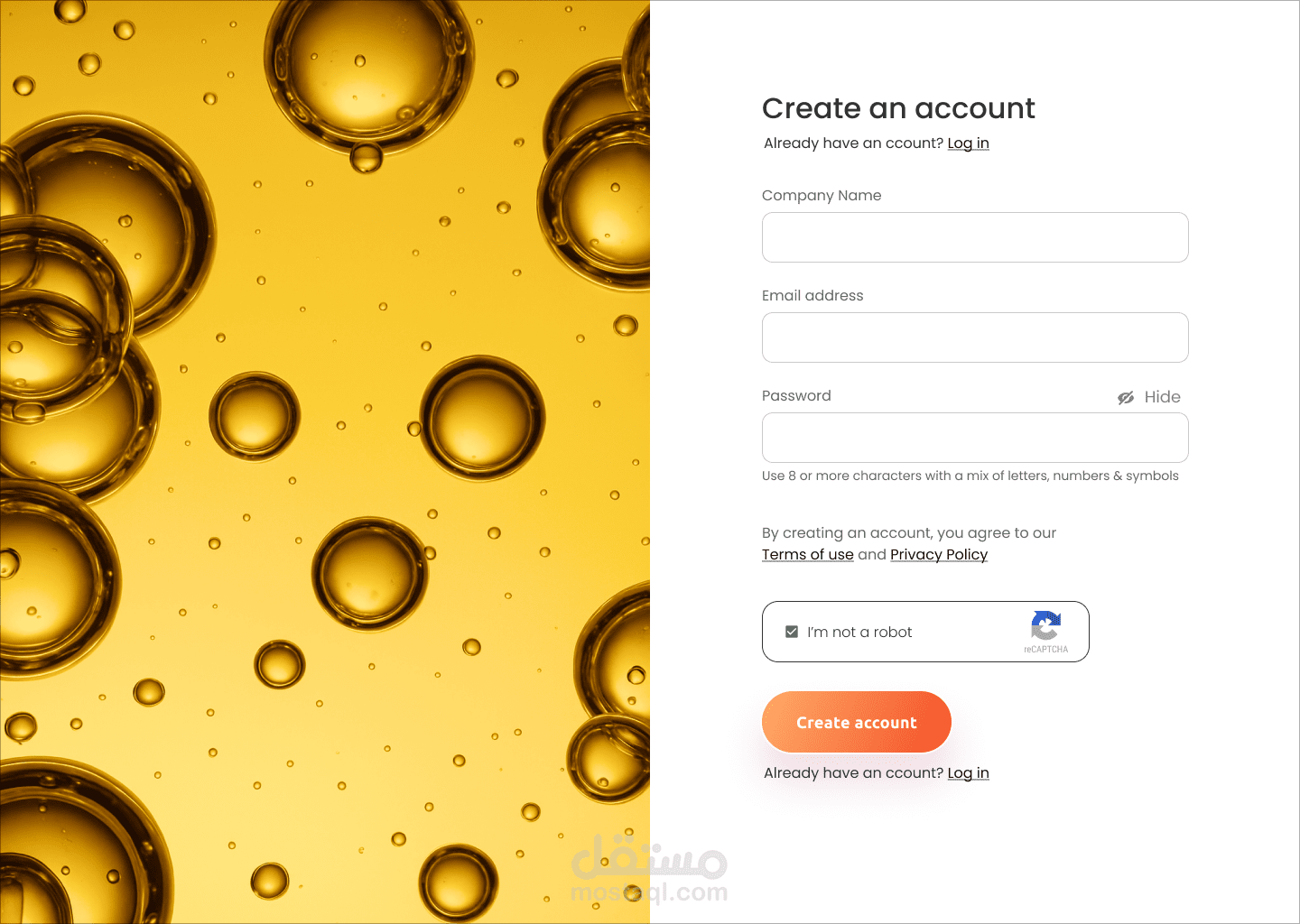The height and width of the screenshot is (924, 1300).
Task: Click the password requirements hint text
Action: (970, 476)
